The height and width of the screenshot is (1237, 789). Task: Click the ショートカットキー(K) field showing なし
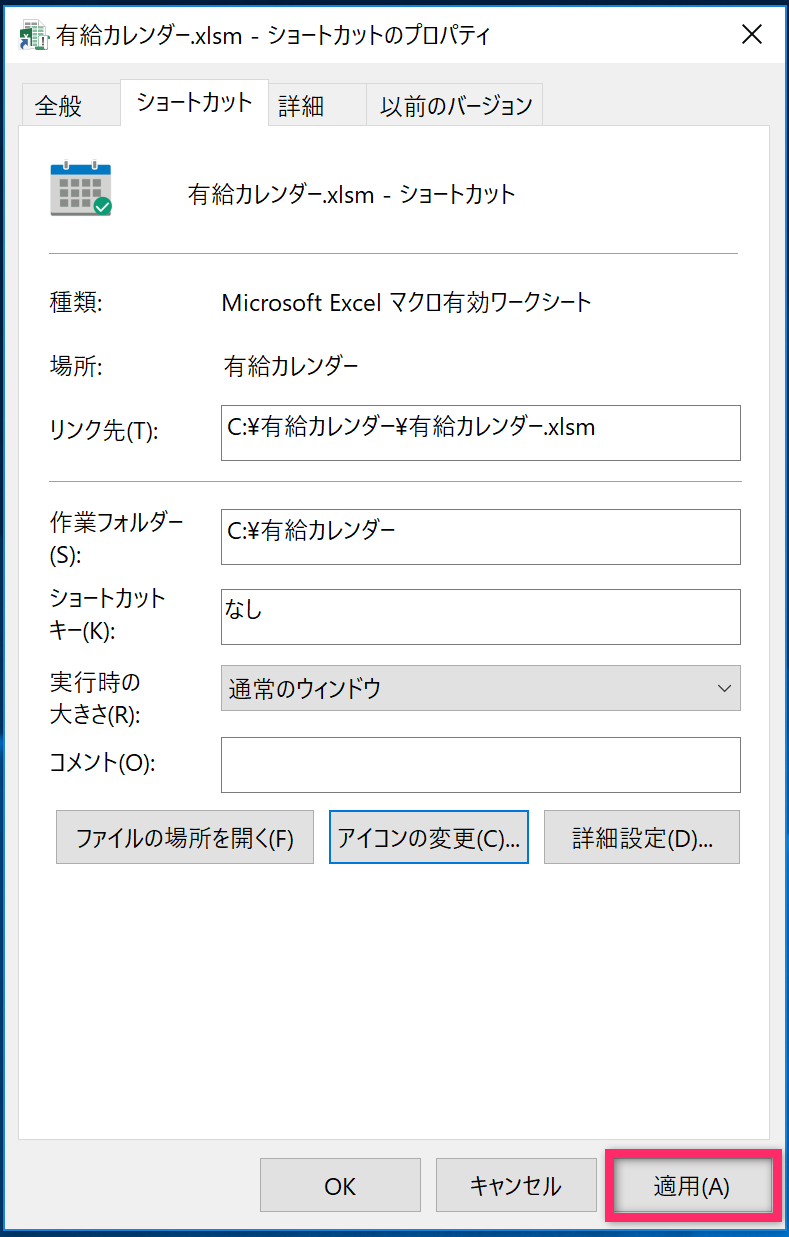coord(481,617)
